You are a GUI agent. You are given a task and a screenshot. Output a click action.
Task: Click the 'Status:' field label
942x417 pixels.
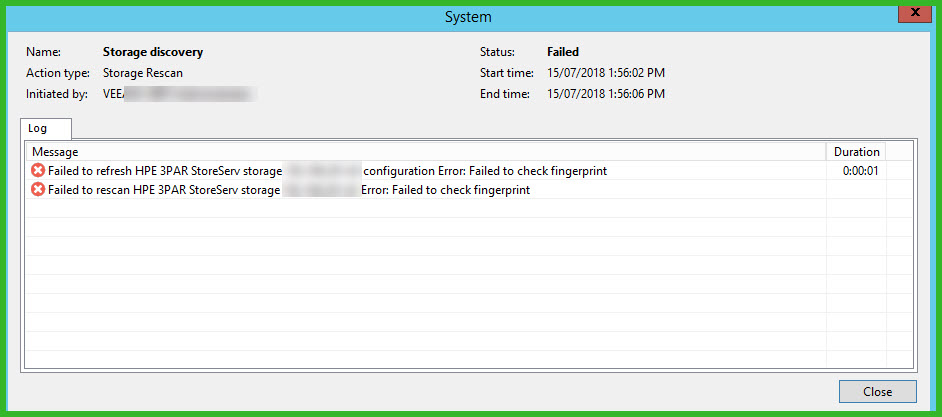tap(499, 52)
